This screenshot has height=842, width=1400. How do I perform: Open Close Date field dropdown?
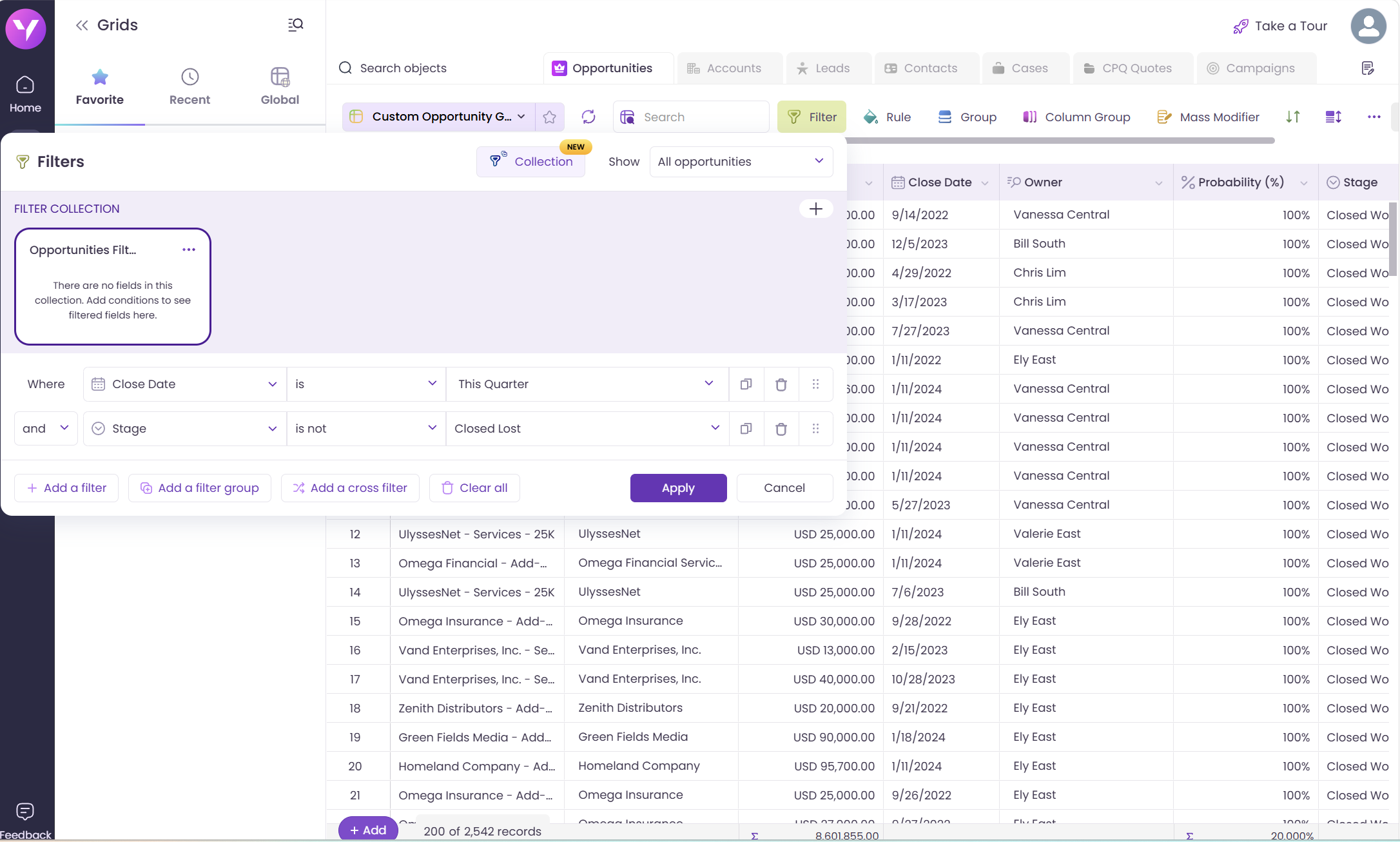point(185,384)
